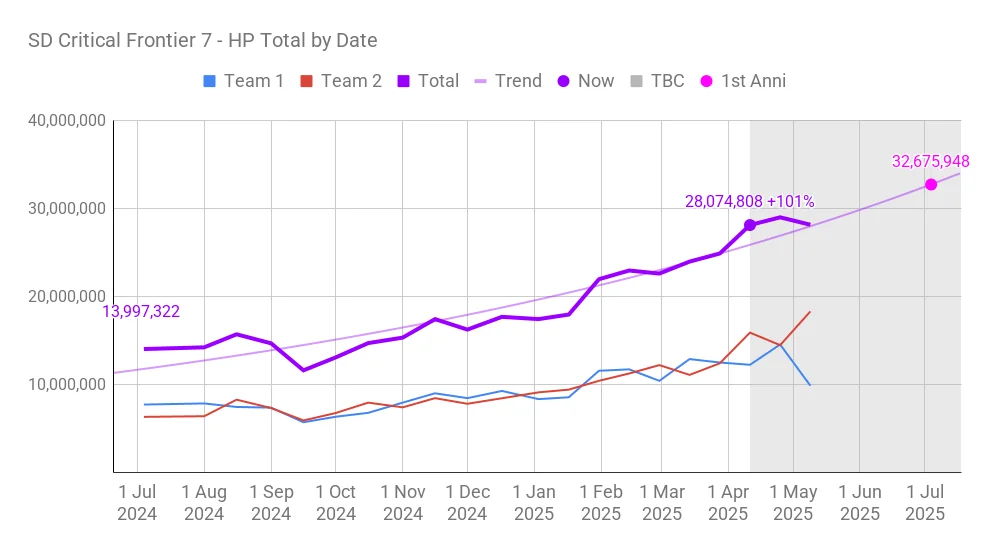Image resolution: width=989 pixels, height=553 pixels.
Task: Click the 1st Anni magenta legend dot
Action: tap(705, 81)
